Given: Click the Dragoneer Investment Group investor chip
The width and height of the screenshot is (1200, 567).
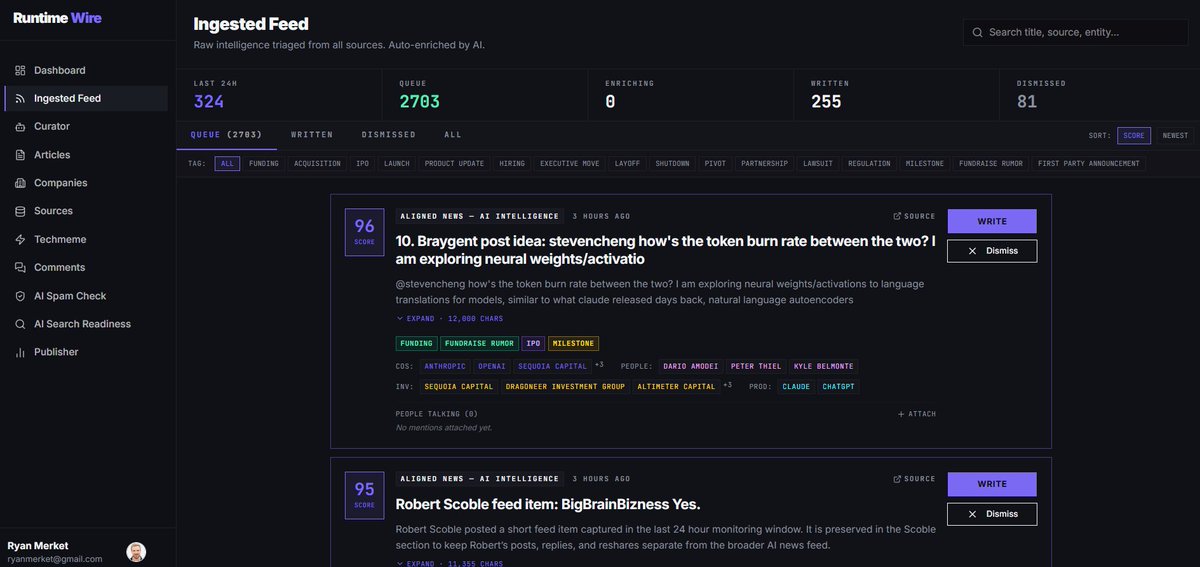Looking at the screenshot, I should (x=565, y=387).
